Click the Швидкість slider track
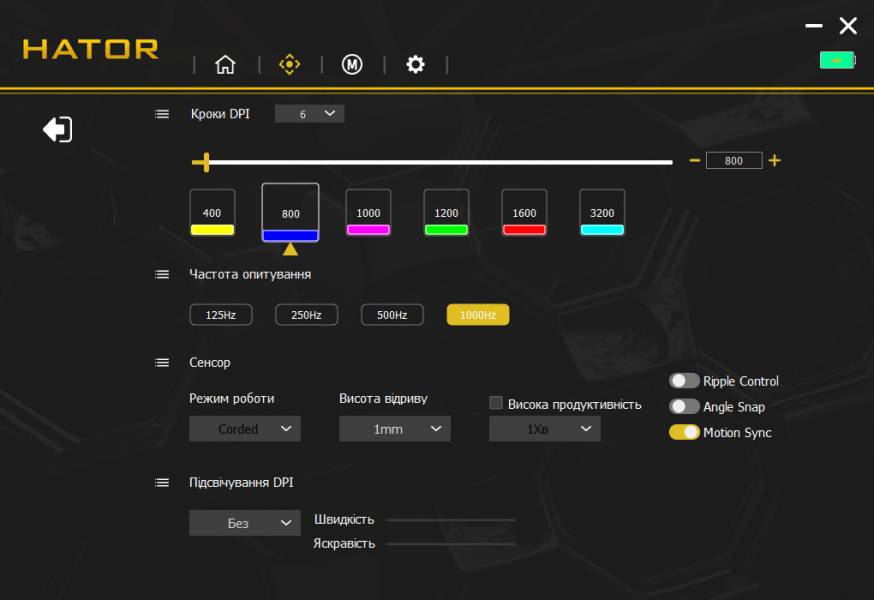Viewport: 874px width, 600px height. click(x=451, y=520)
